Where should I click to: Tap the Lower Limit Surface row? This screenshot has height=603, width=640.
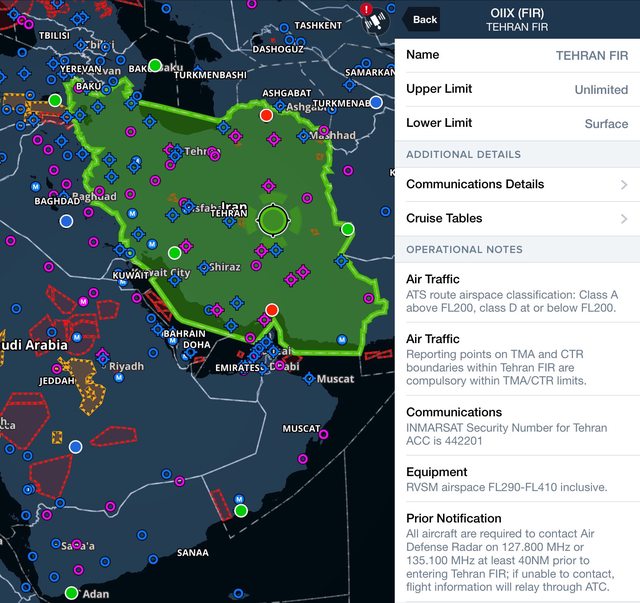(517, 124)
